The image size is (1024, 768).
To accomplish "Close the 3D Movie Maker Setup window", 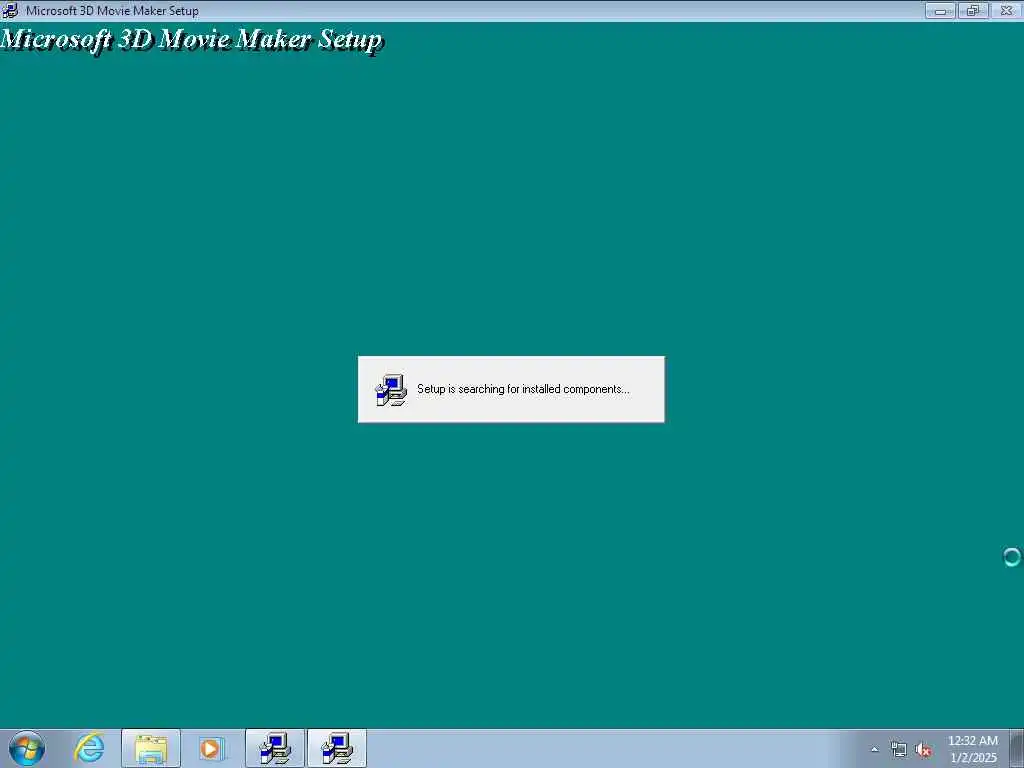I will coord(1006,10).
